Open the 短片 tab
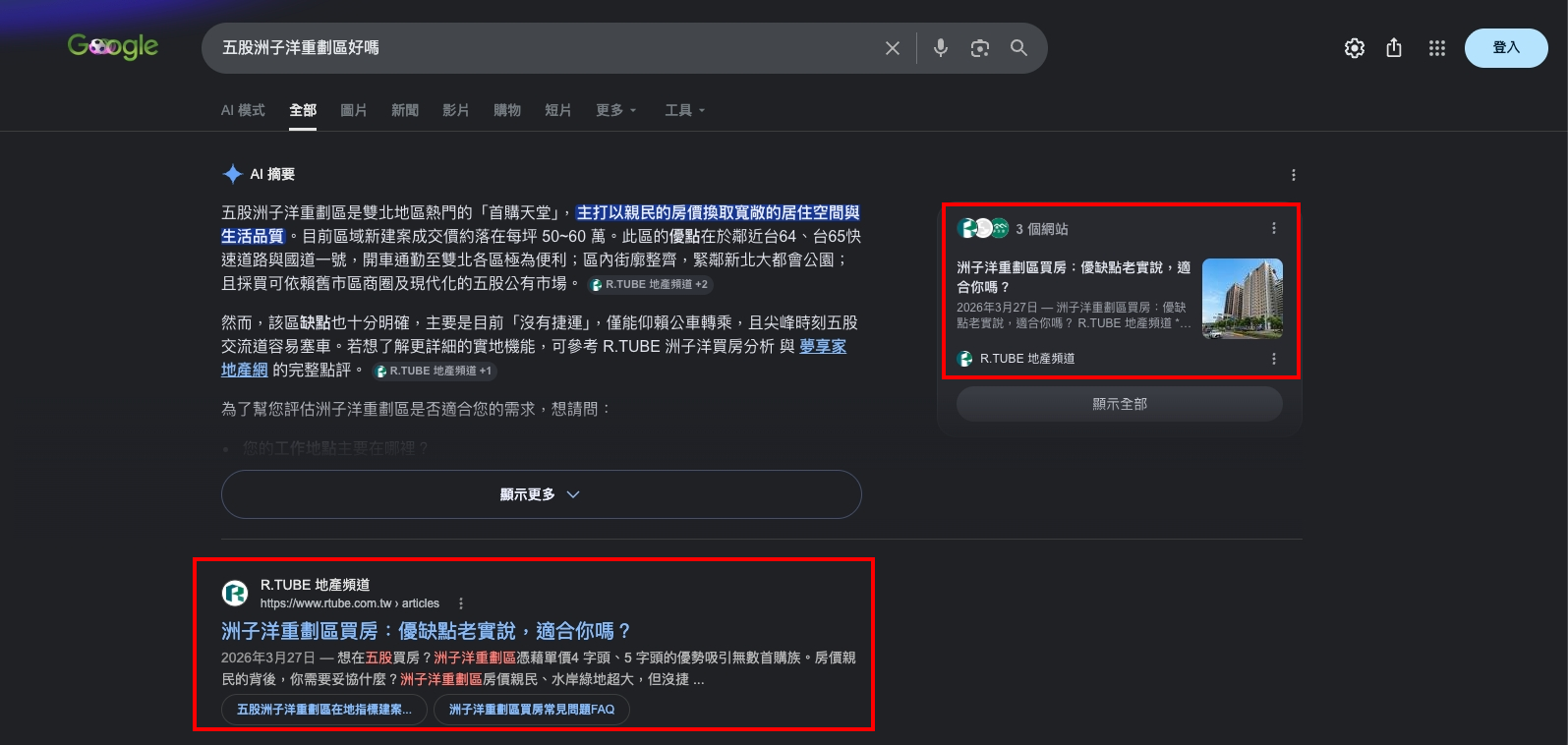1568x745 pixels. (x=558, y=110)
